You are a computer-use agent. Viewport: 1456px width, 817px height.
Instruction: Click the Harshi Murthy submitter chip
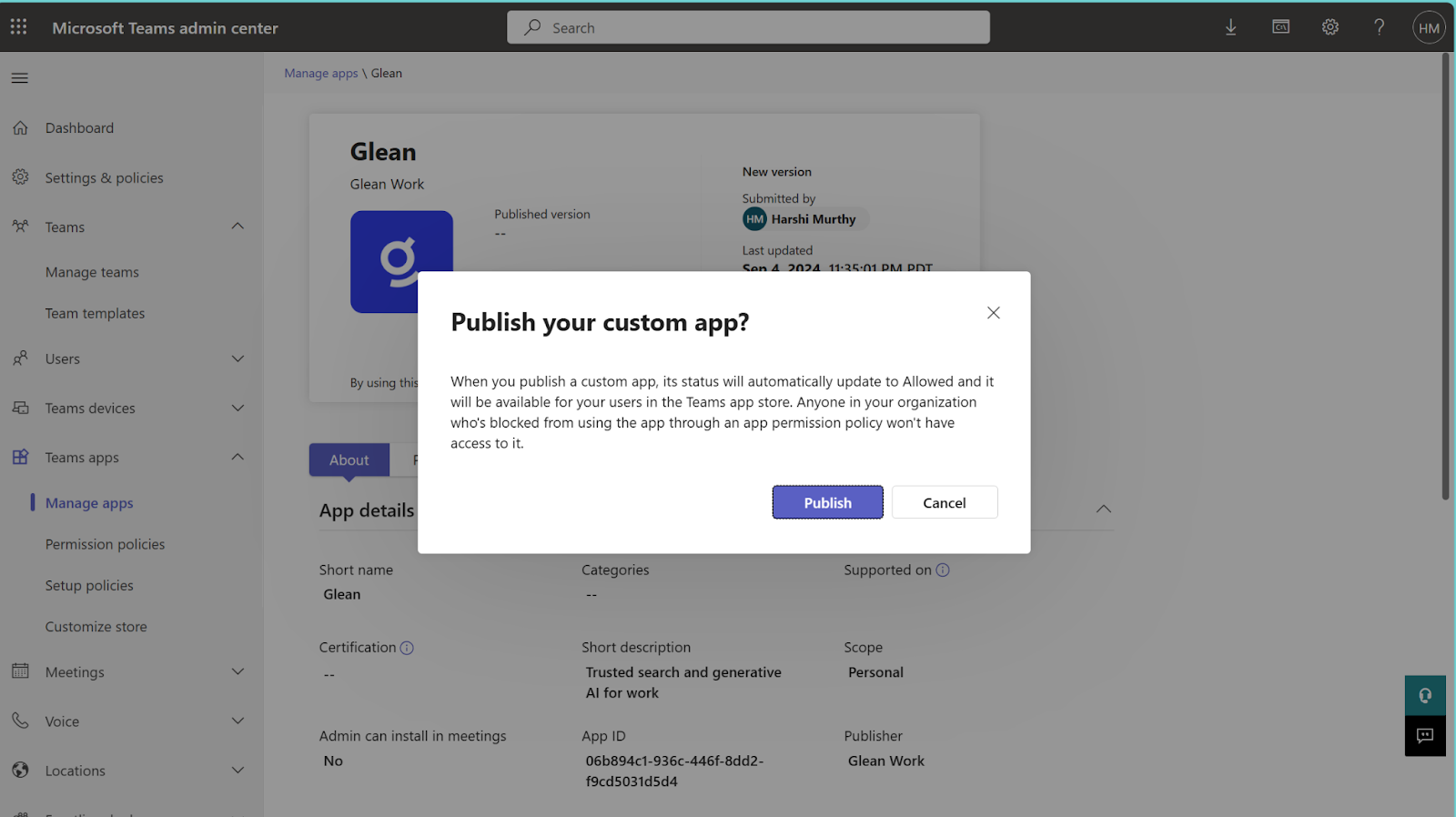click(805, 219)
